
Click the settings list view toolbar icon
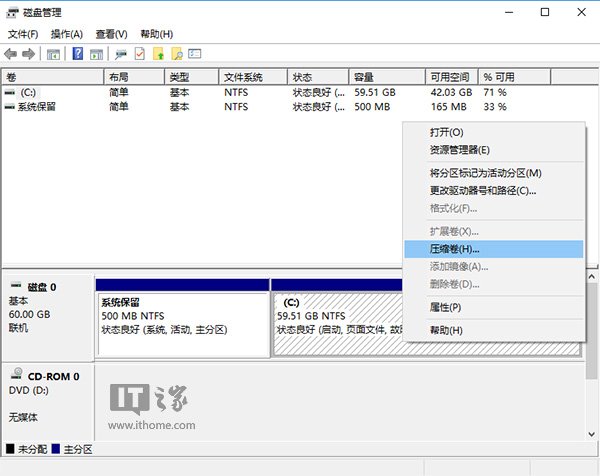click(x=195, y=54)
